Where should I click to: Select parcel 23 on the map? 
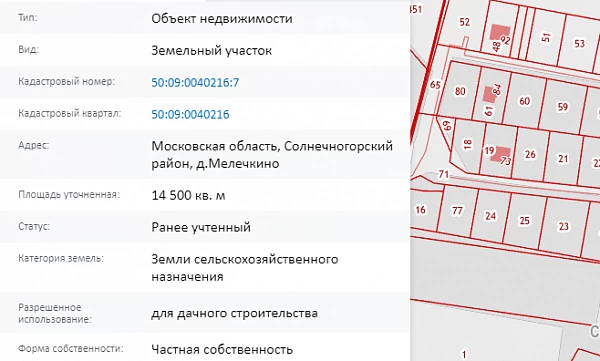[563, 226]
